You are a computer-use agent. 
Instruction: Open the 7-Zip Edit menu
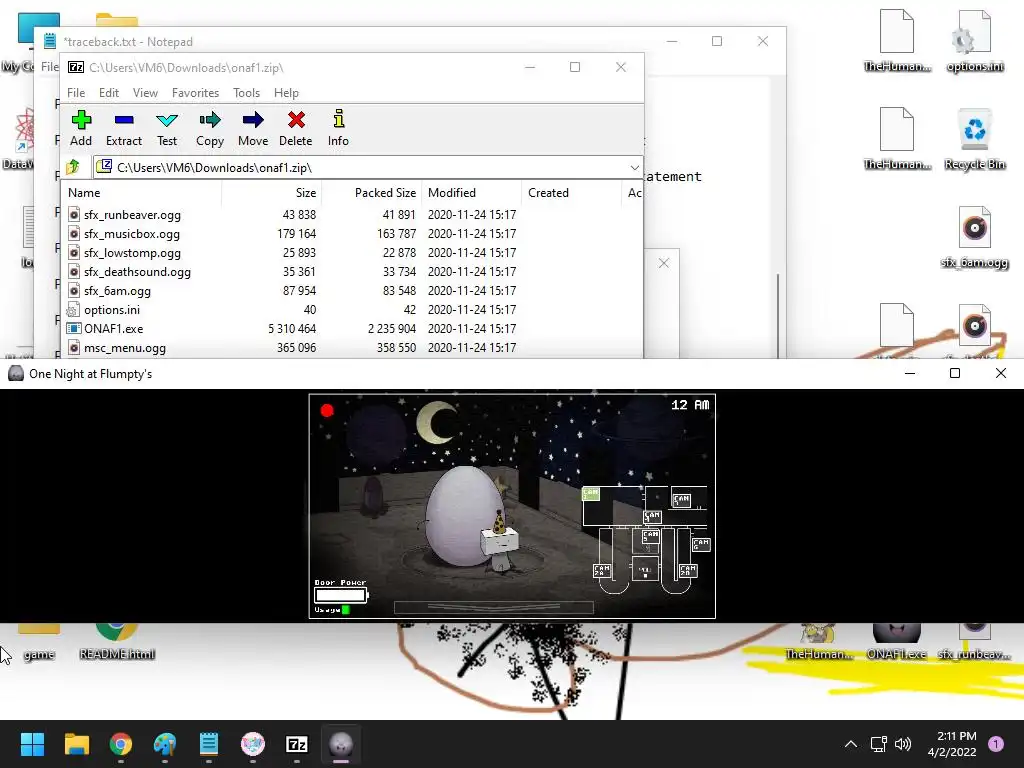pyautogui.click(x=108, y=93)
